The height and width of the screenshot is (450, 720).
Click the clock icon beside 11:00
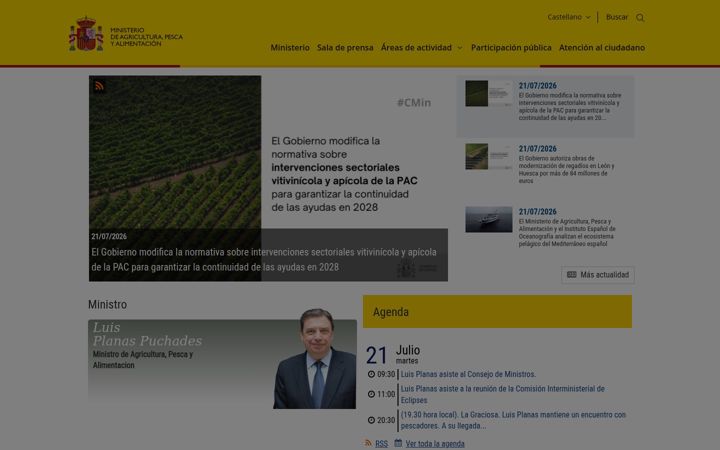tap(371, 394)
